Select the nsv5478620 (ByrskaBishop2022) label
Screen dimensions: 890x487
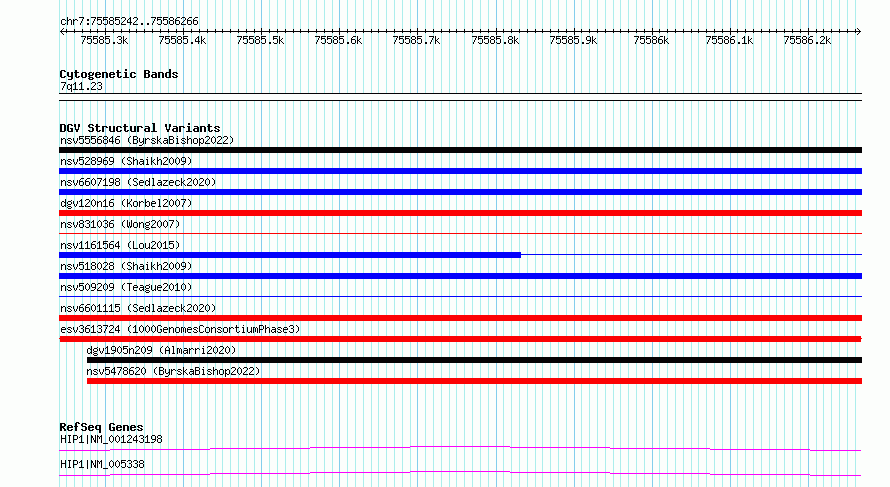[173, 371]
